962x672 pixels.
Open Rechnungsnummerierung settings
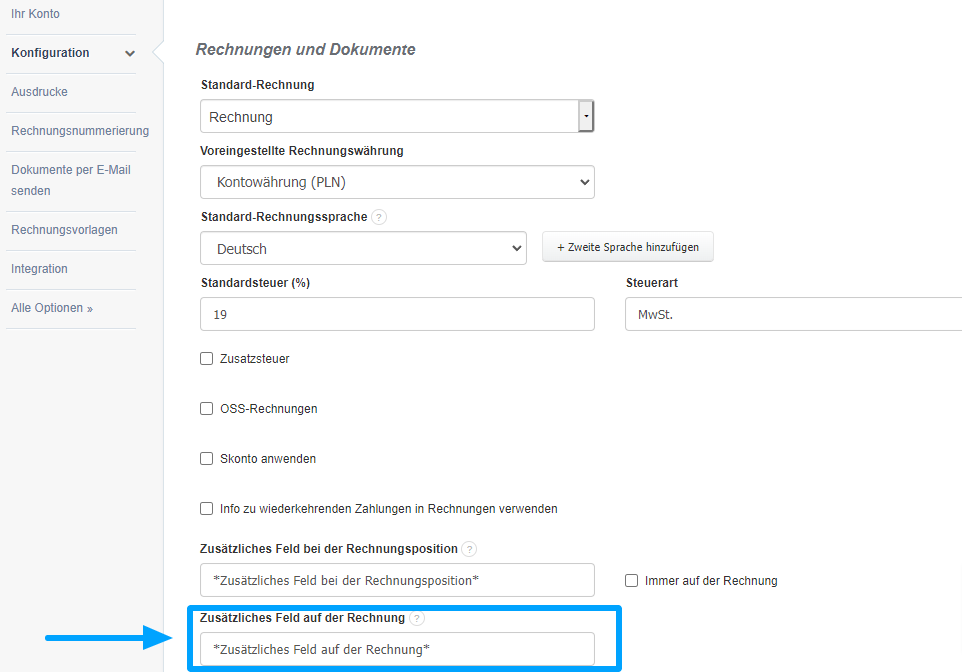(80, 131)
